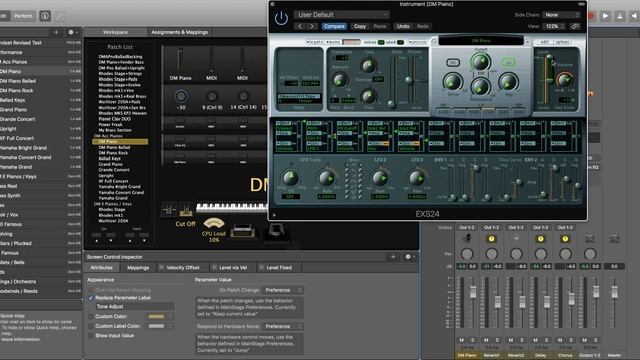Screen dimensions: 640x360
Task: Mute the DM Piano channel strip
Action: point(462,340)
